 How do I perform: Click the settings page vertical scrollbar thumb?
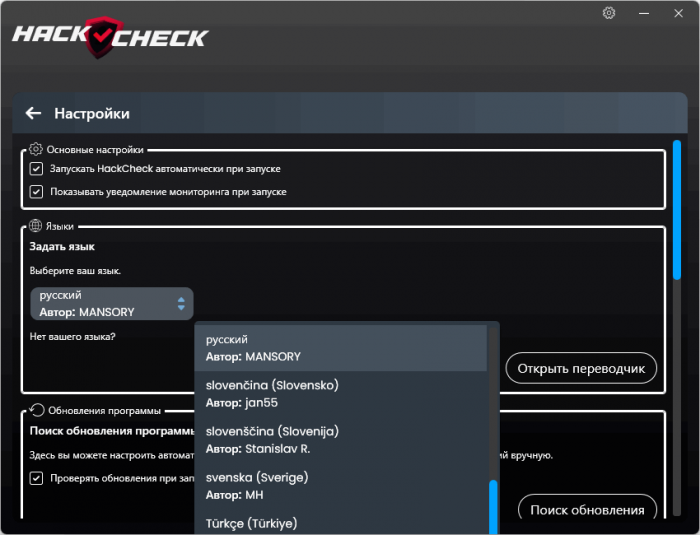click(677, 210)
